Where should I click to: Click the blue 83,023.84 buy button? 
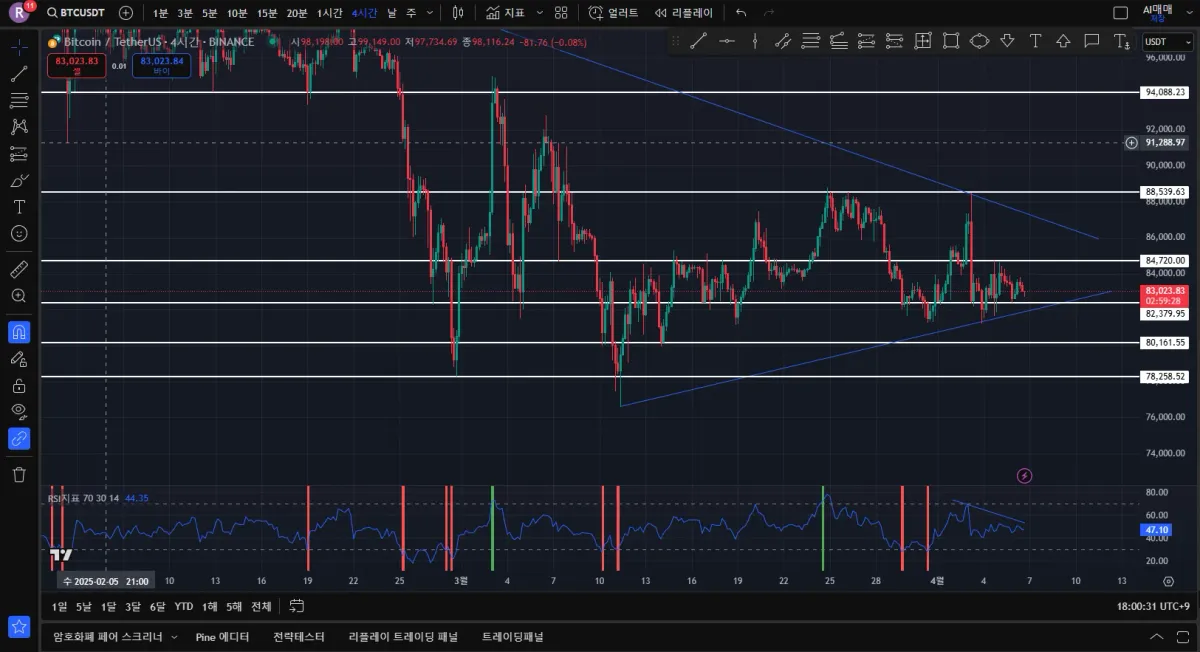click(x=162, y=65)
